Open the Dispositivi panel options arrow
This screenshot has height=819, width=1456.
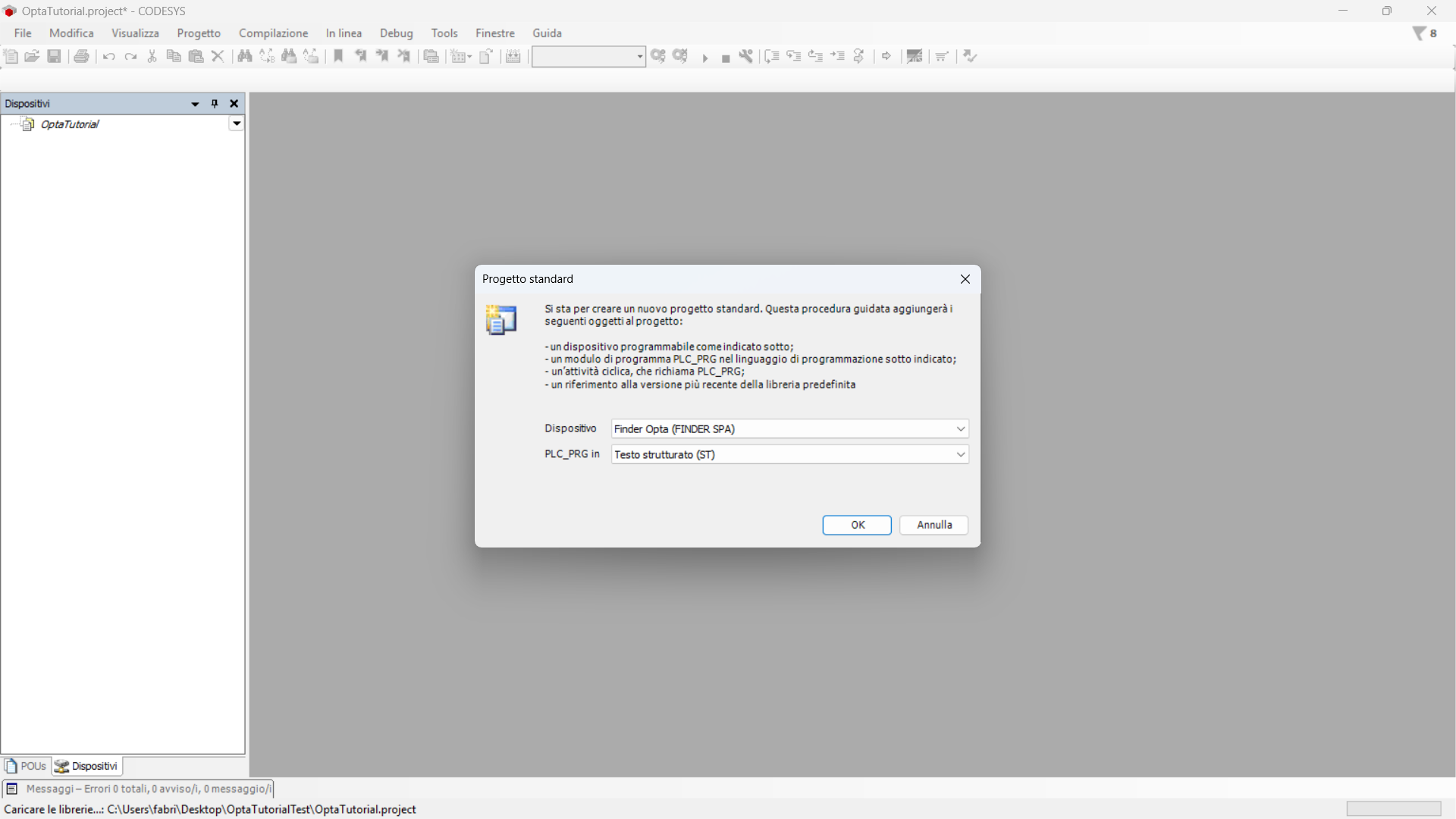[x=195, y=104]
